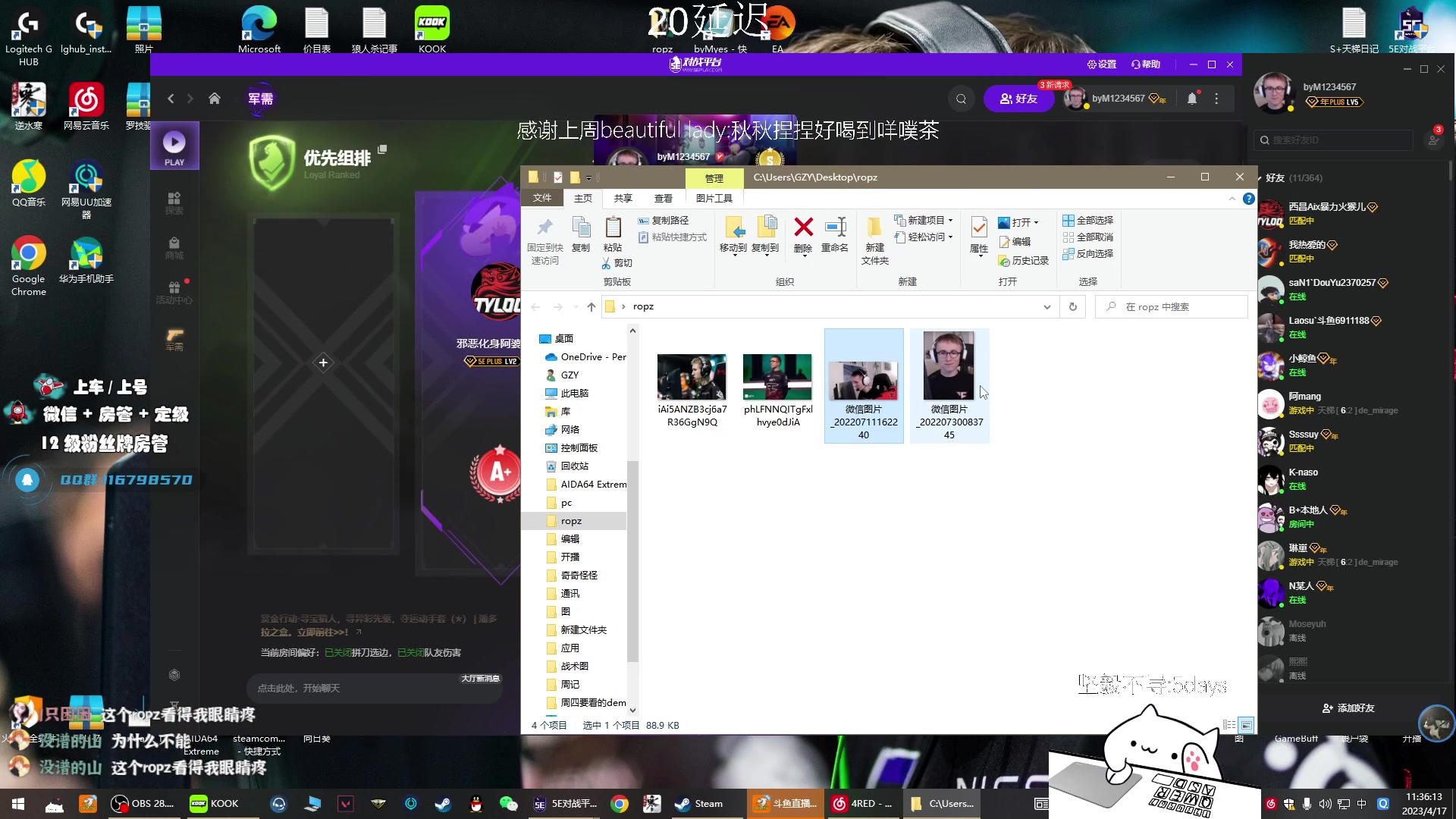Click Cut (剪切) scissors button
Screen dimensions: 1456x819
click(x=617, y=263)
